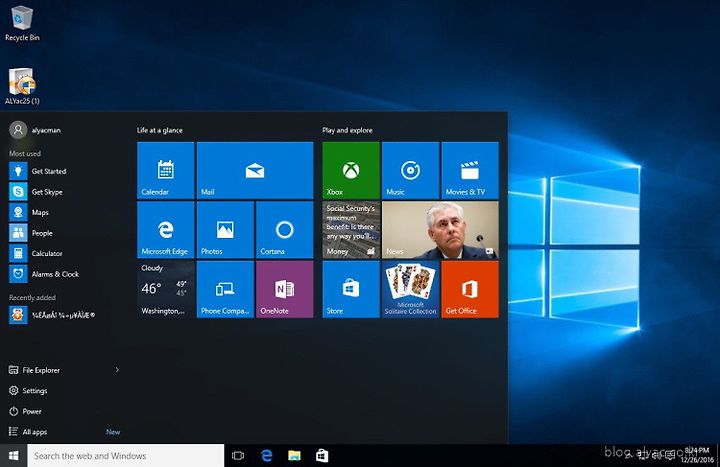Open File Explorer from Start menu

(34, 370)
